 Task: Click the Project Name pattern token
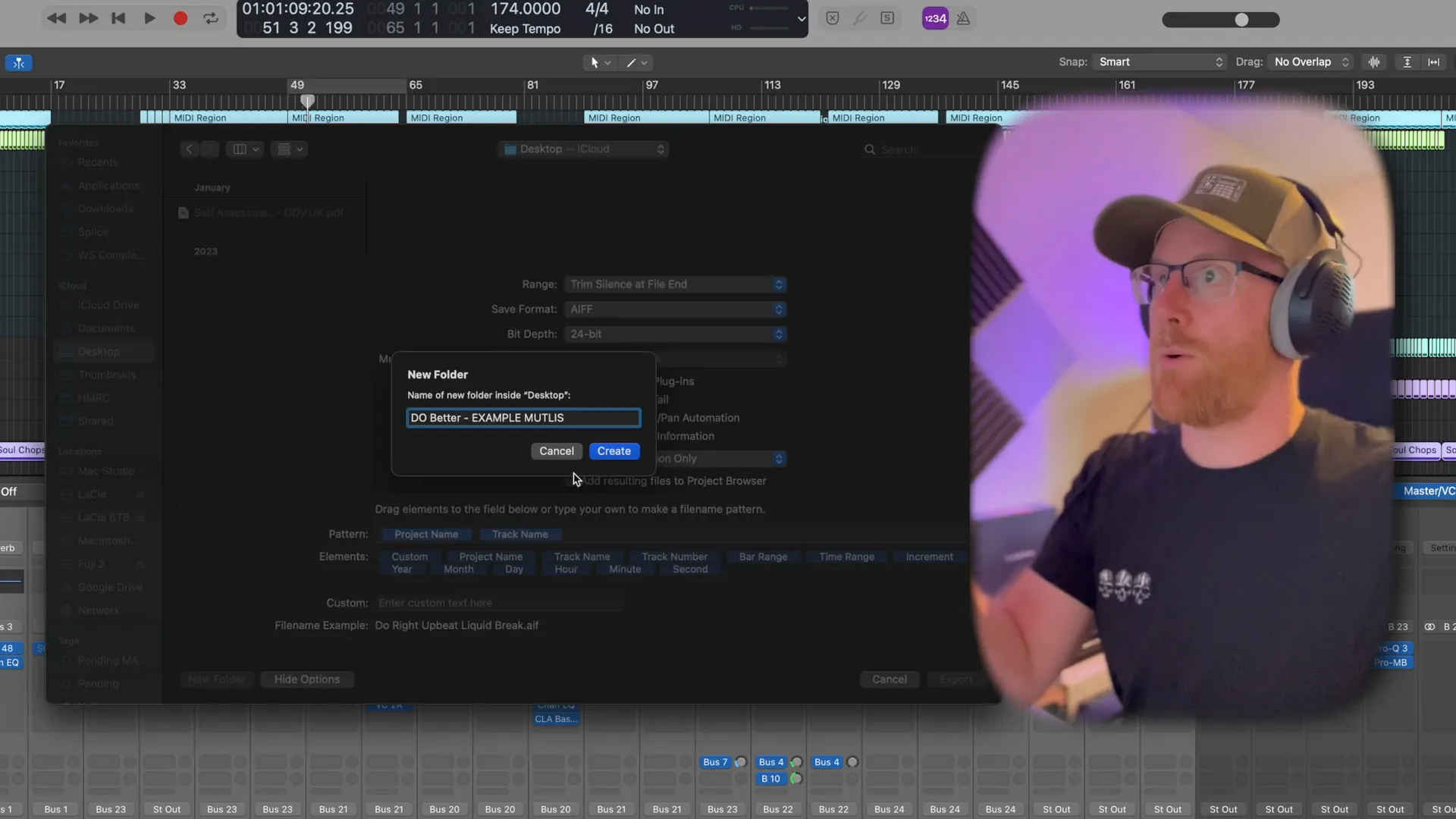point(426,535)
